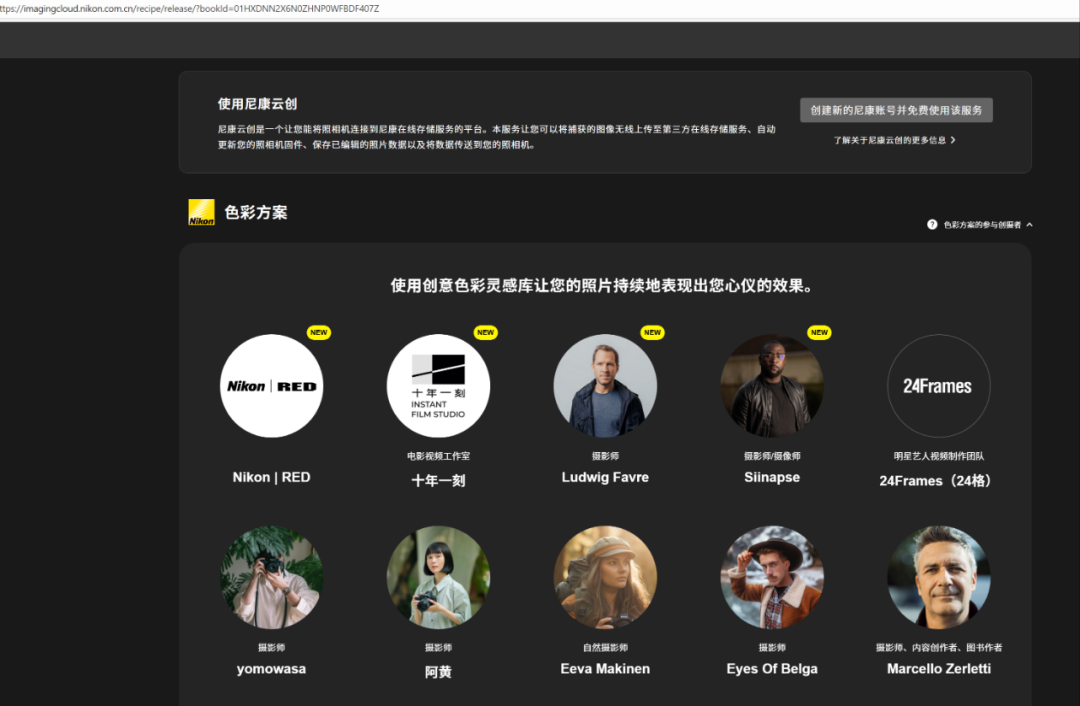The width and height of the screenshot is (1080, 706).
Task: Click the 使用尼康云创 heading
Action: [258, 104]
